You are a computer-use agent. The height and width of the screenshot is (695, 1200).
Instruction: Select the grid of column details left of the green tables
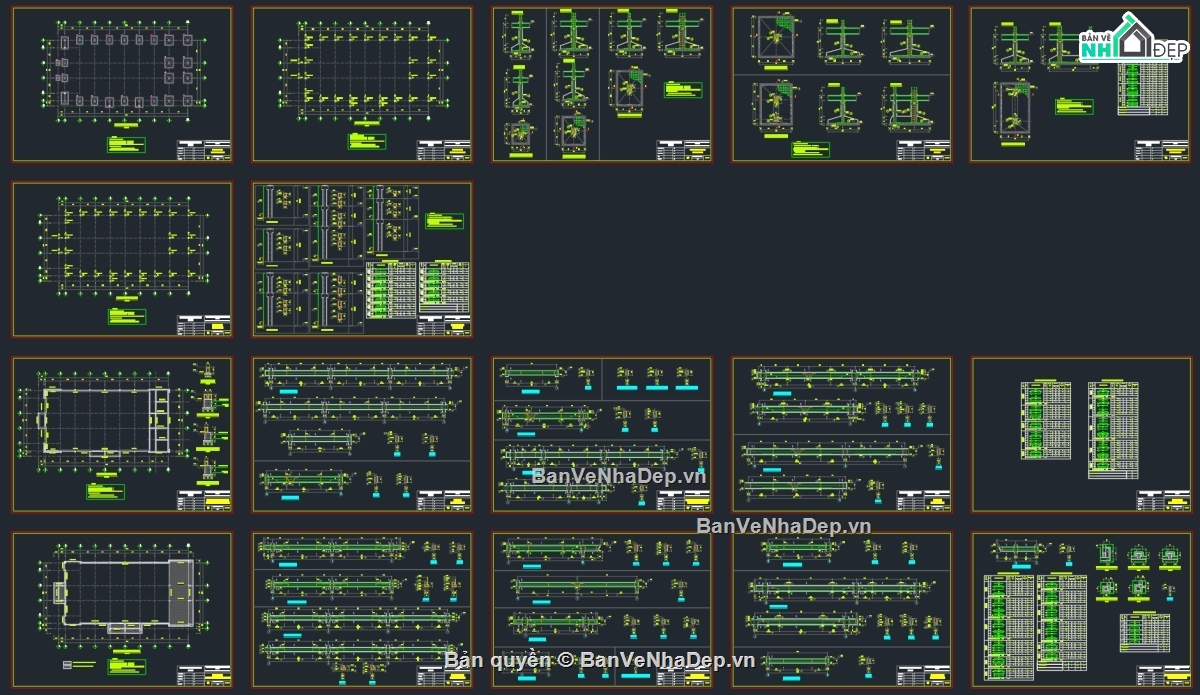point(308,258)
